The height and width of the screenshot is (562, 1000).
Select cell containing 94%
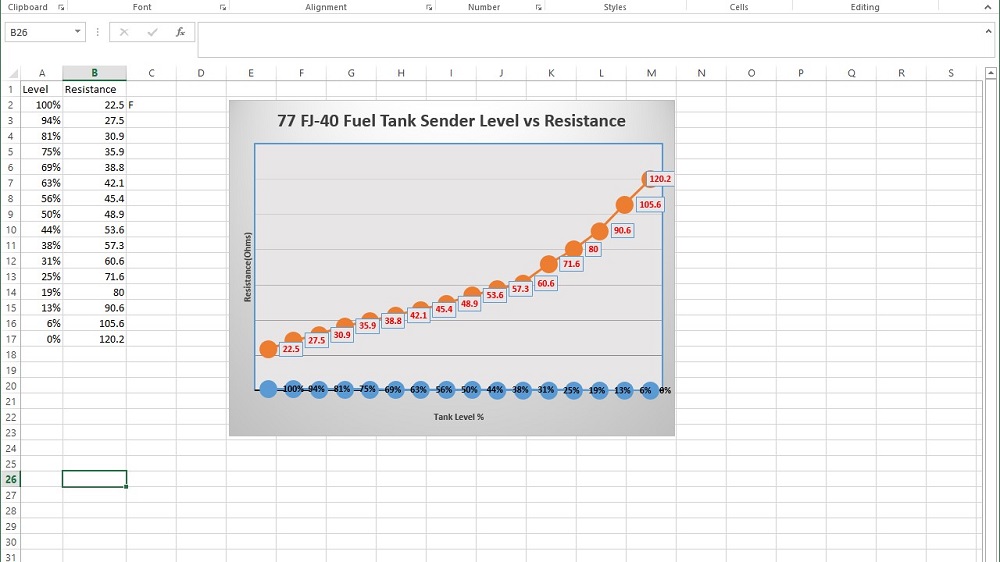tap(41, 121)
